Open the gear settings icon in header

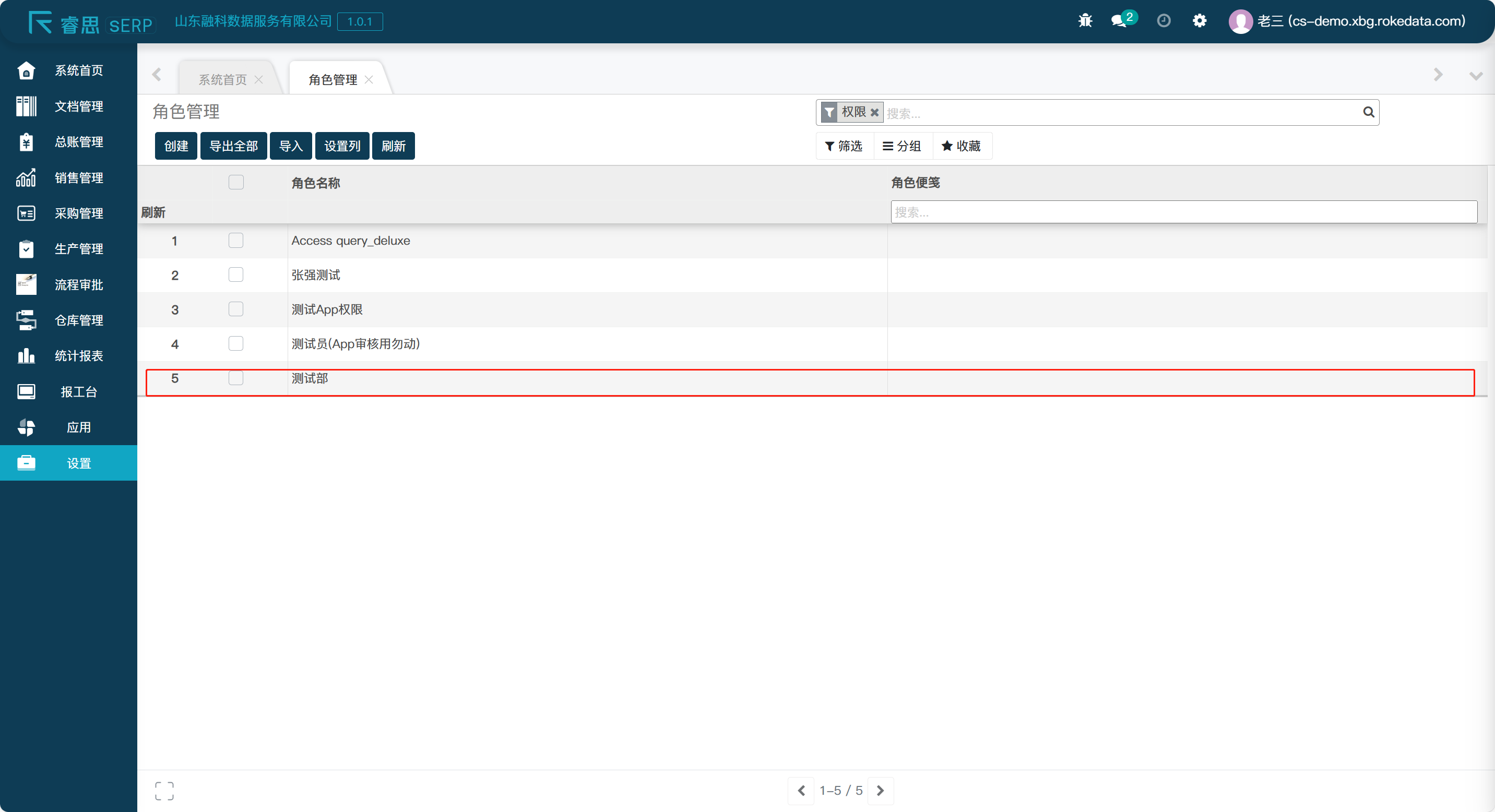[1199, 21]
